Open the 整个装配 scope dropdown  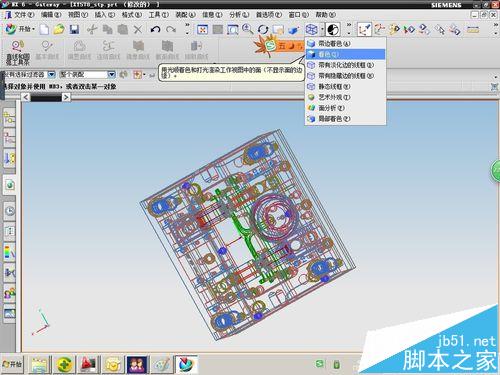112,74
